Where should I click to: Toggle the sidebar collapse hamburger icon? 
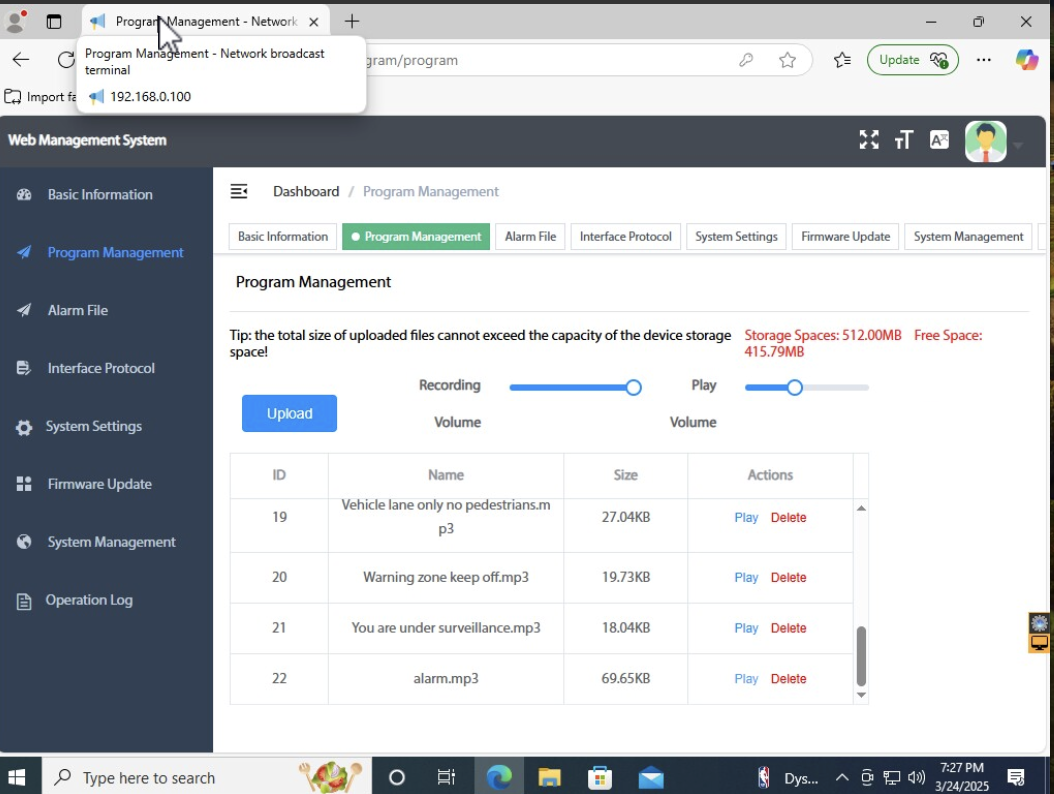239,192
